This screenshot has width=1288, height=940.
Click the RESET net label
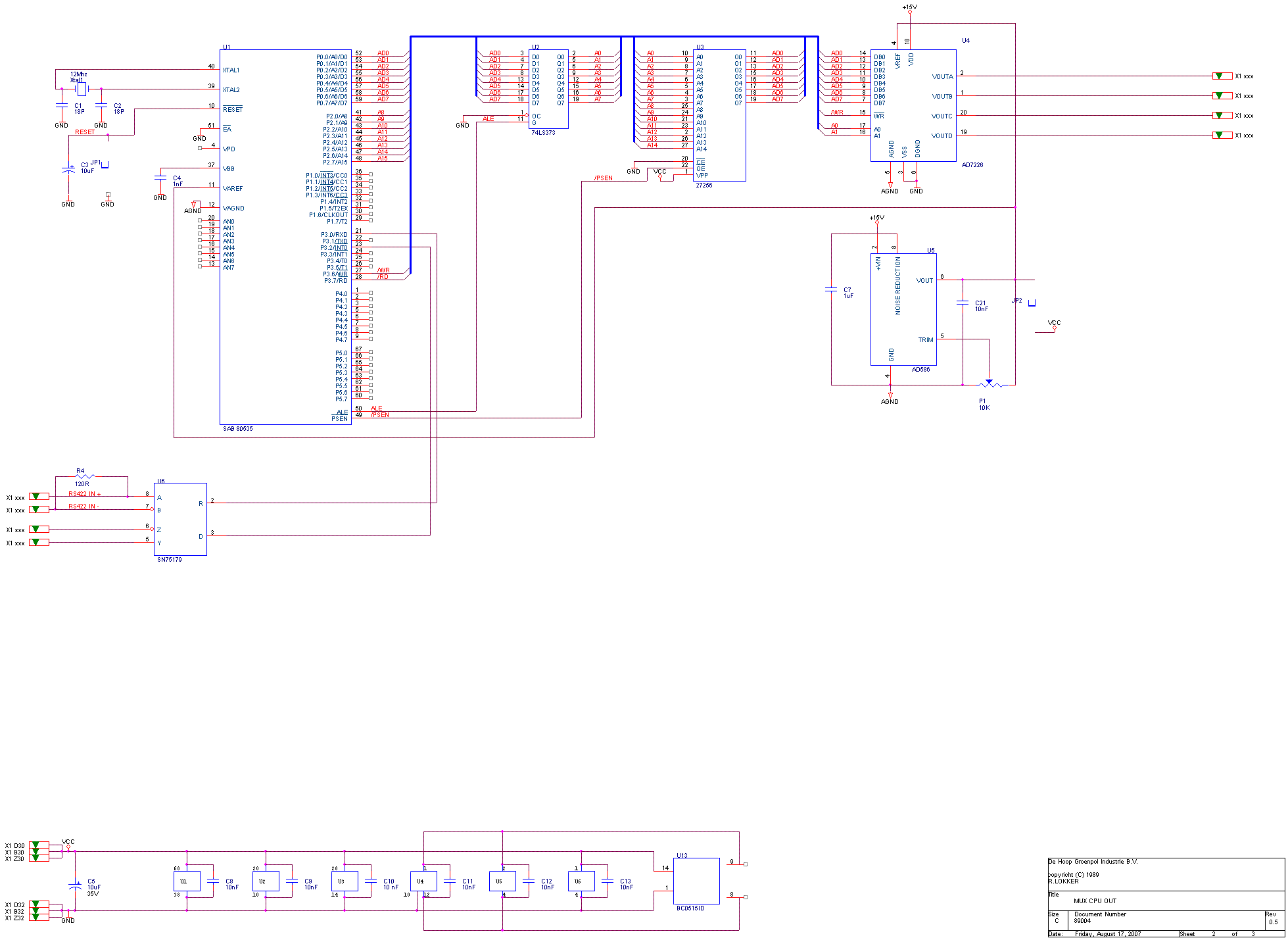pyautogui.click(x=86, y=133)
